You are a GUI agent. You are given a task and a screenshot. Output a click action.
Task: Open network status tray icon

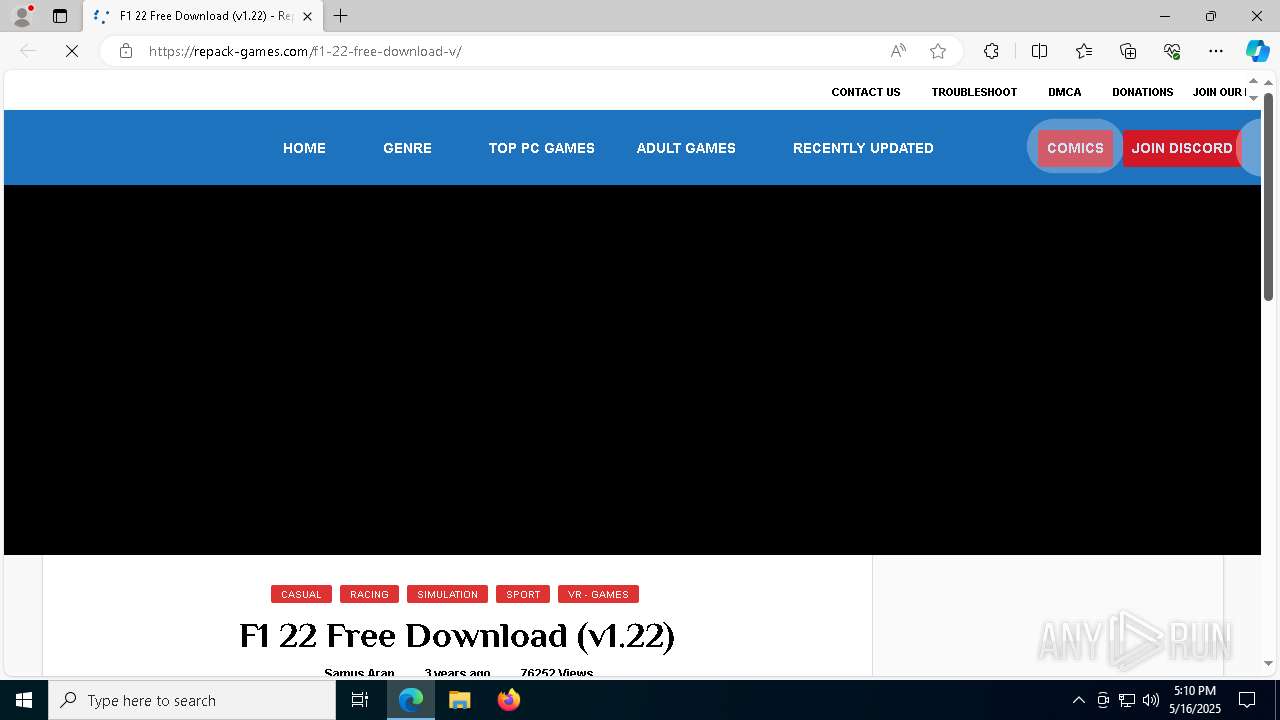pyautogui.click(x=1127, y=700)
